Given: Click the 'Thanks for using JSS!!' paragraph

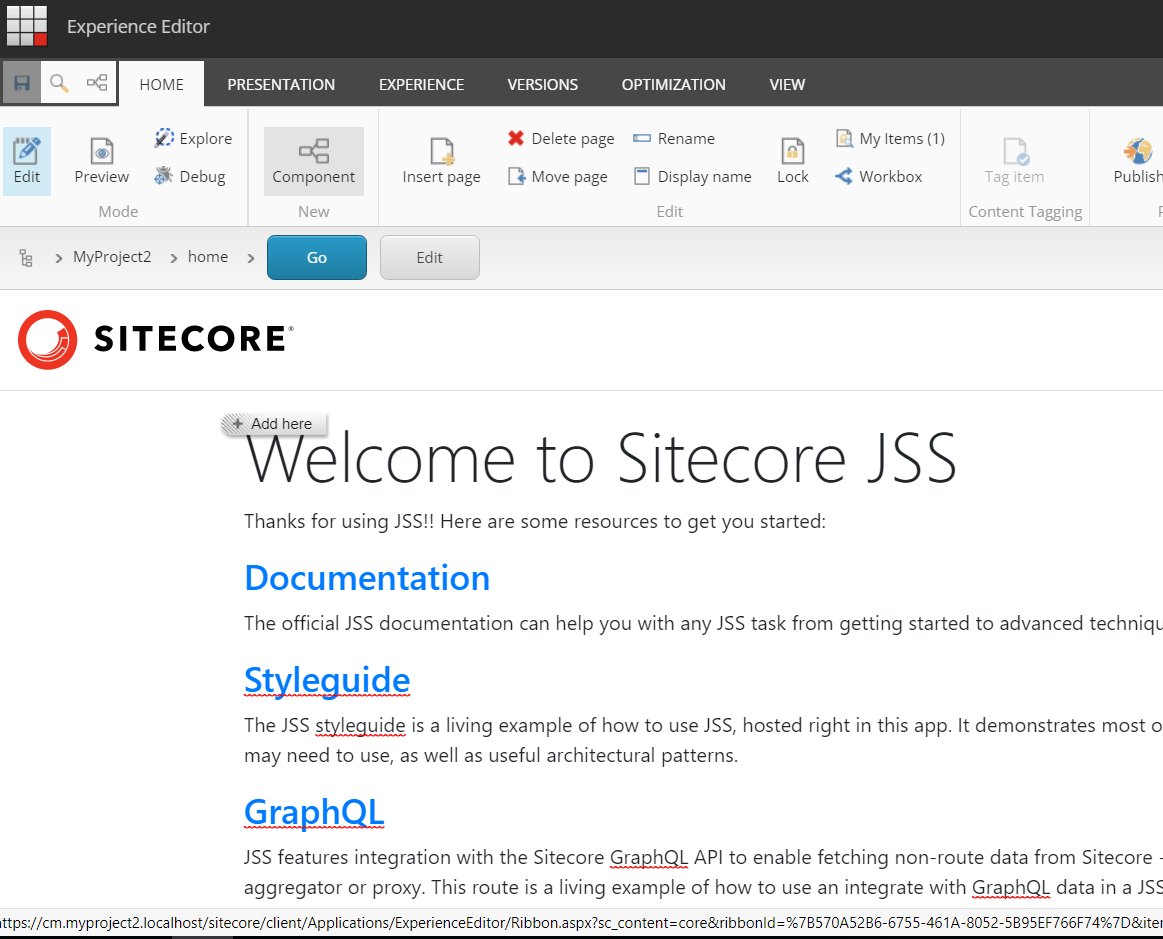Looking at the screenshot, I should coord(535,521).
